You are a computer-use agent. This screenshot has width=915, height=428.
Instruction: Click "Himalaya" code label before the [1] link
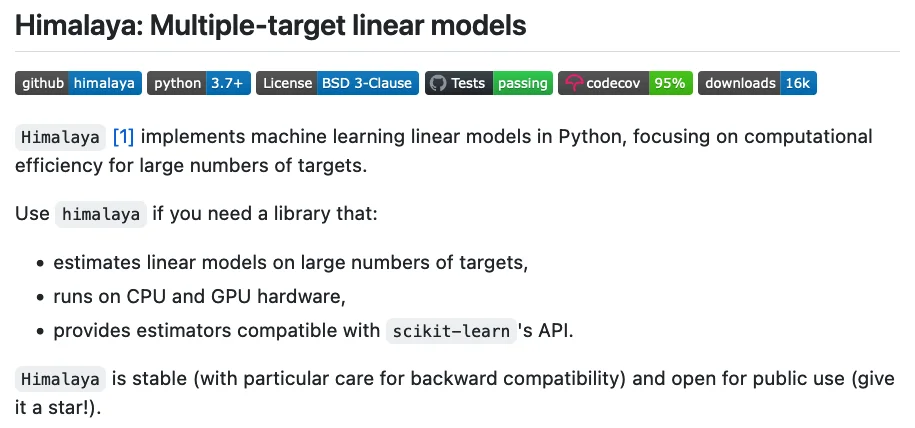pyautogui.click(x=61, y=137)
